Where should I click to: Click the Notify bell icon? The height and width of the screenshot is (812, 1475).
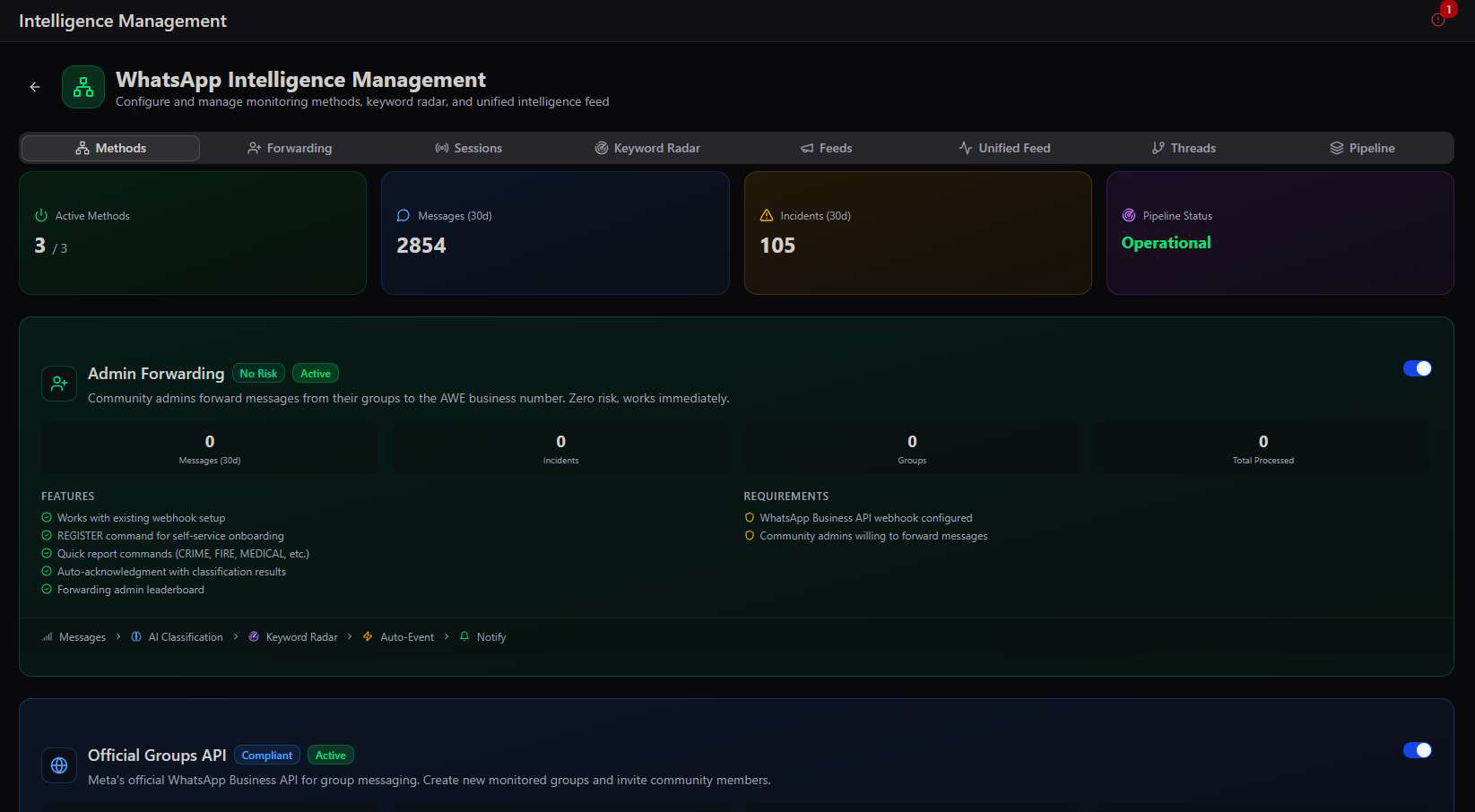(x=464, y=636)
